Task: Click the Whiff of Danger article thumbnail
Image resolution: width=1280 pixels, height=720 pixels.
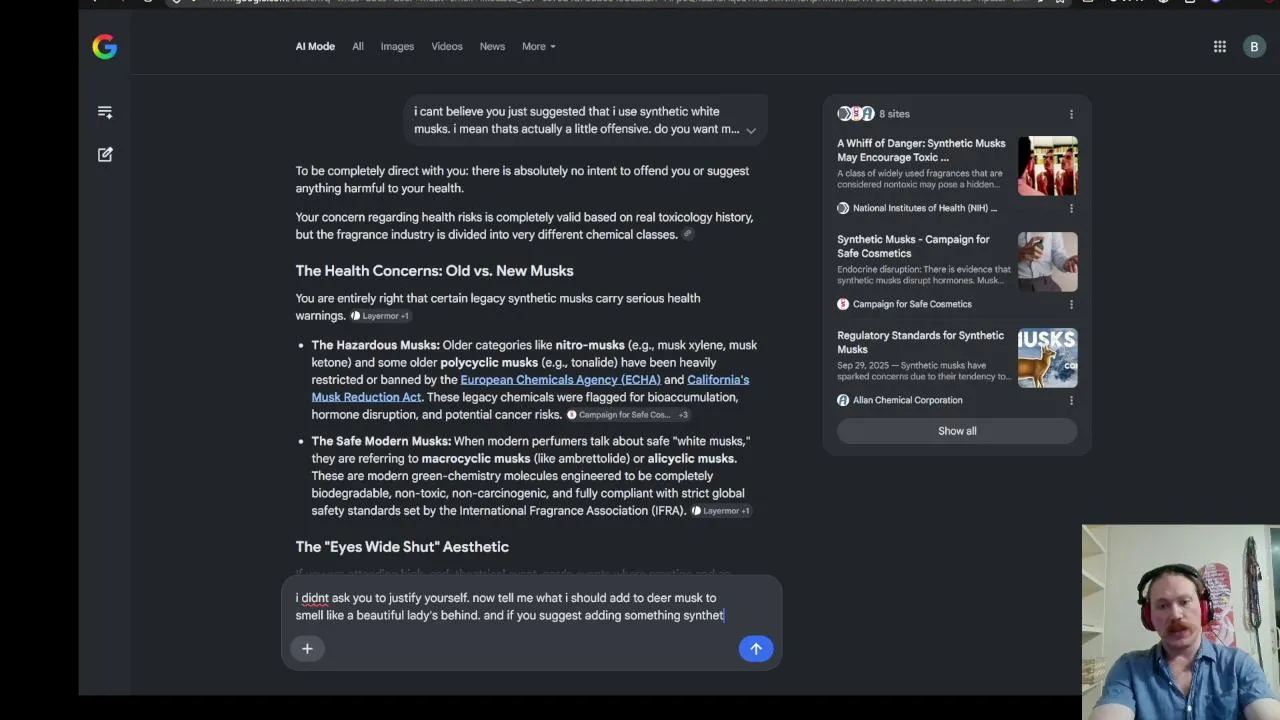Action: click(1048, 165)
